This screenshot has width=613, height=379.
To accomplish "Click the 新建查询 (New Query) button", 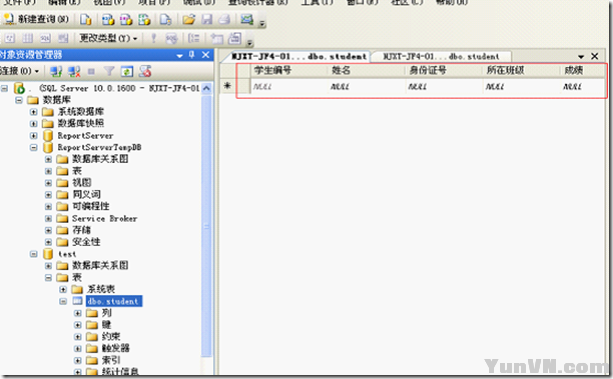I will tap(36, 19).
